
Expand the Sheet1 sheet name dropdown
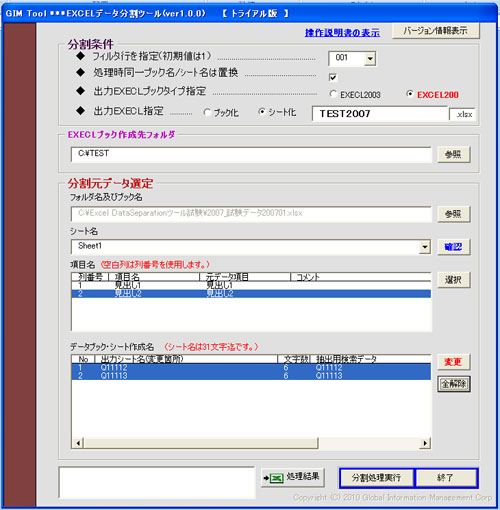point(424,247)
